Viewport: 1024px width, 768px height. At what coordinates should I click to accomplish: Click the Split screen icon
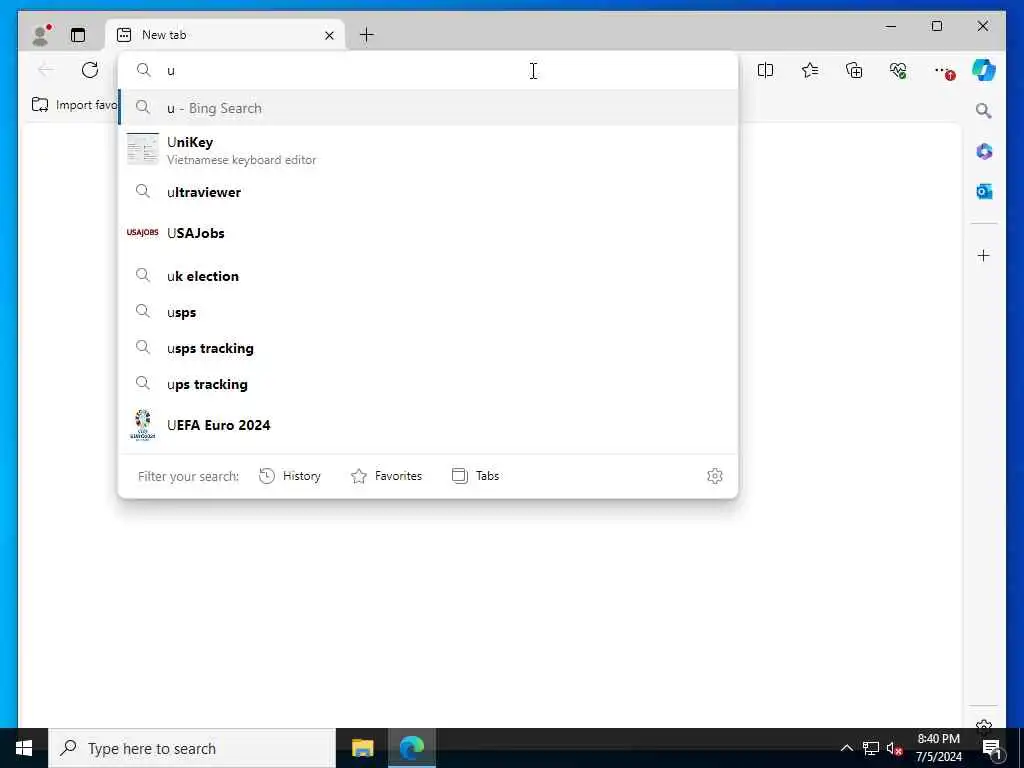click(x=765, y=70)
